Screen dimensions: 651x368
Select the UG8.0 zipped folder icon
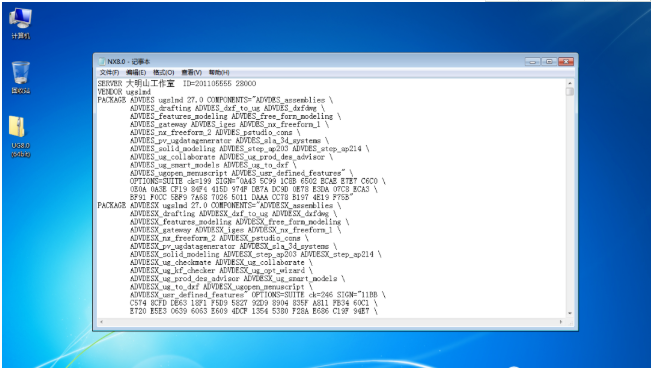point(20,136)
